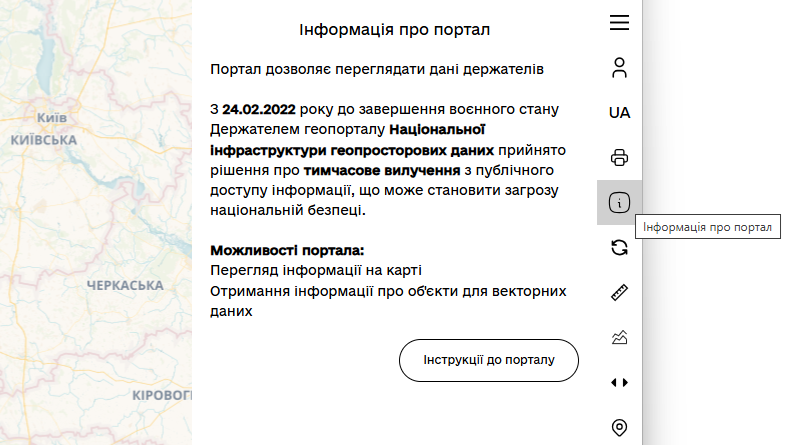Open the hamburger menu
This screenshot has width=791, height=445.
[x=619, y=23]
